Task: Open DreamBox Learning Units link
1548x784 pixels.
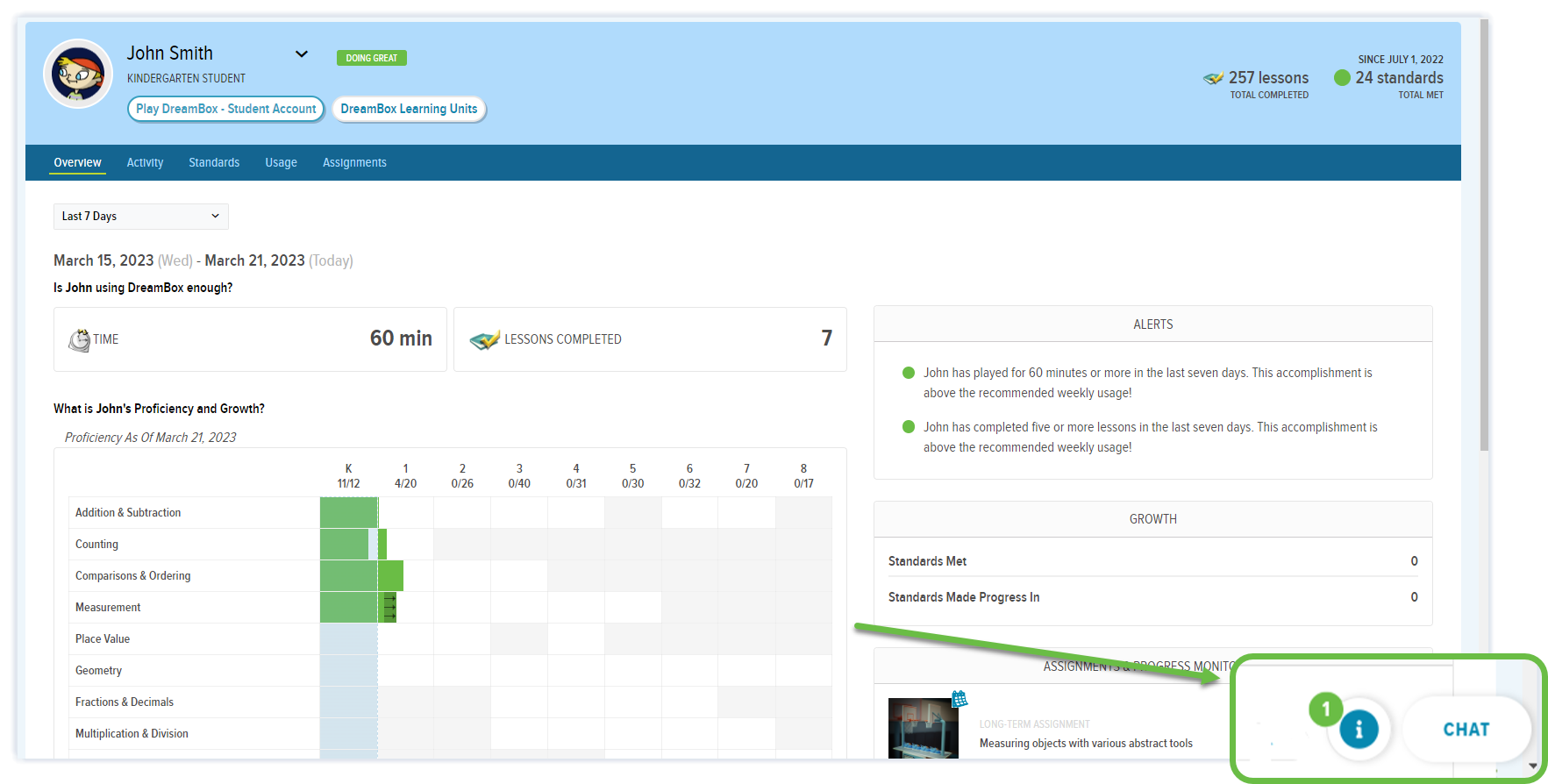Action: click(x=409, y=109)
